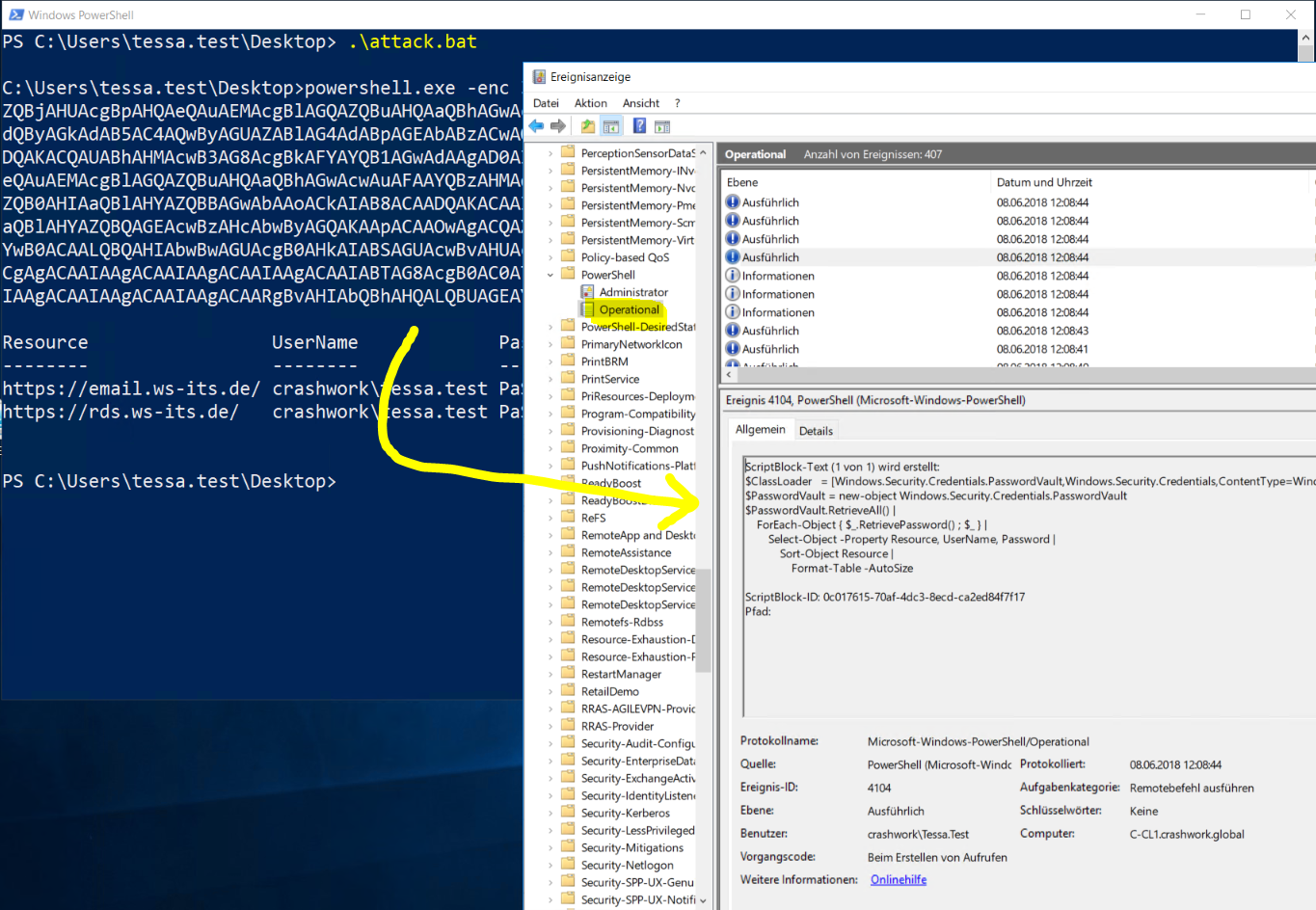The width and height of the screenshot is (1316, 910).
Task: Click the folder icon beside RestartManager
Action: [x=568, y=674]
